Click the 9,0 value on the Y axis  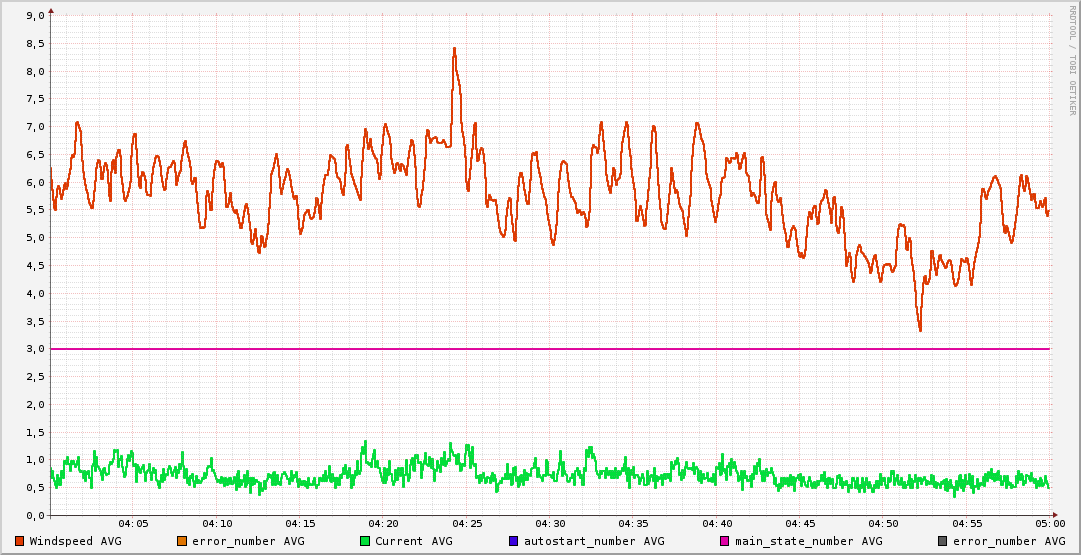33,16
